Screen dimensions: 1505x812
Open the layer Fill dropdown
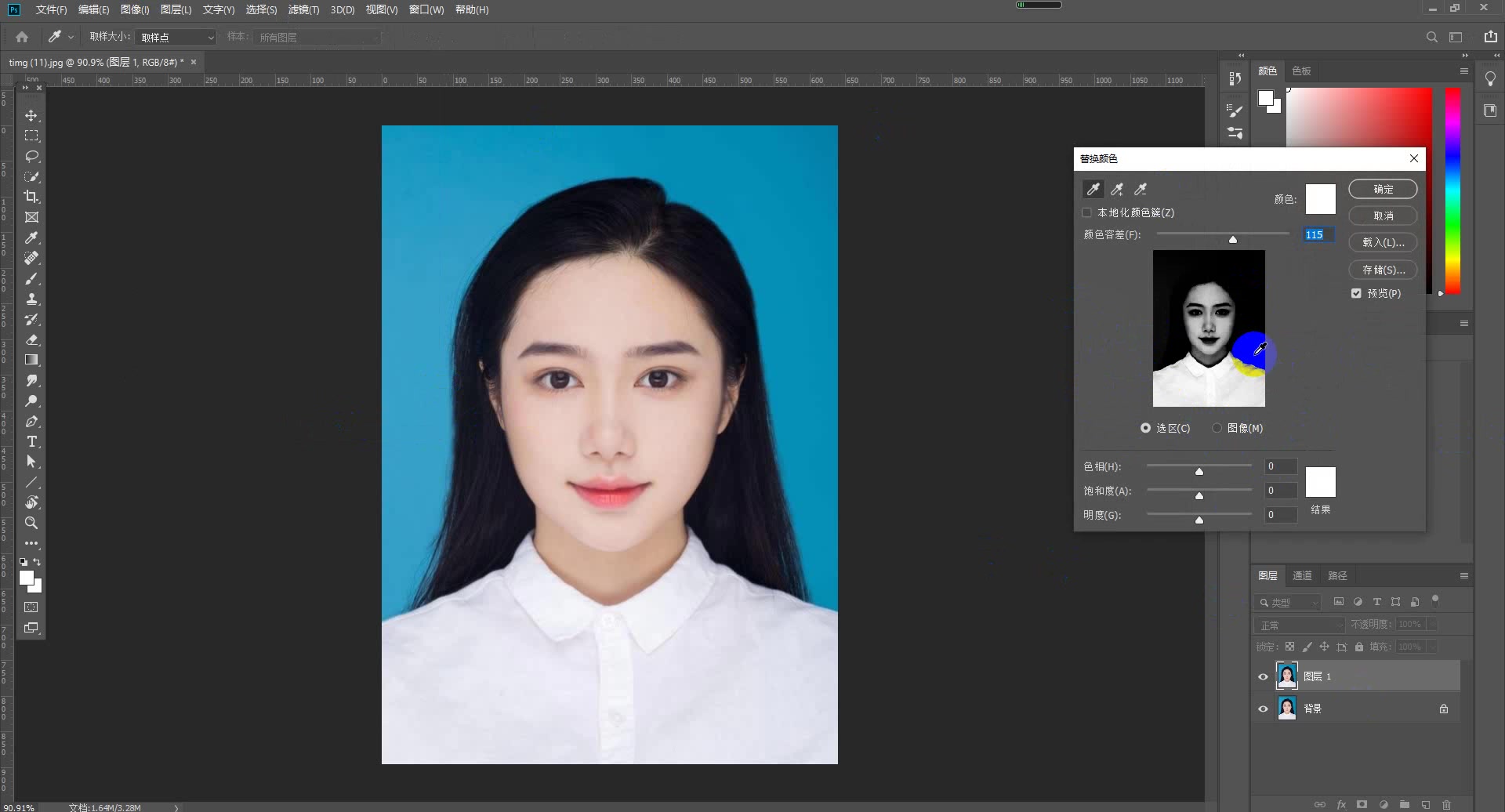tap(1432, 647)
